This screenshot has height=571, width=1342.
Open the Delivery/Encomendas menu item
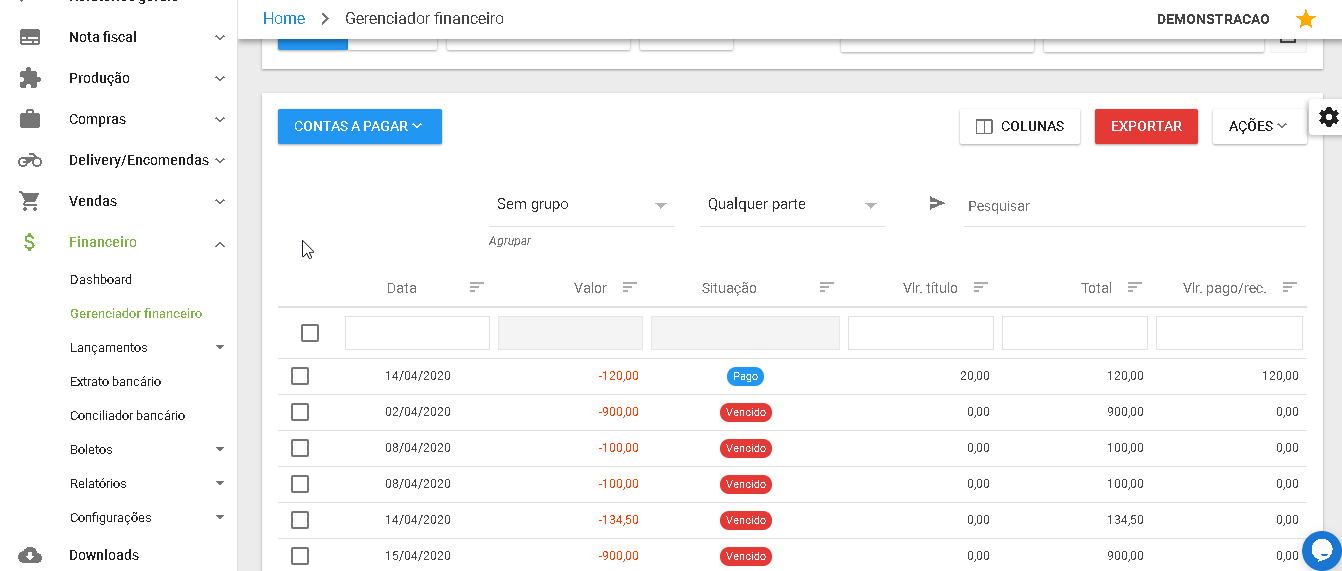point(139,160)
